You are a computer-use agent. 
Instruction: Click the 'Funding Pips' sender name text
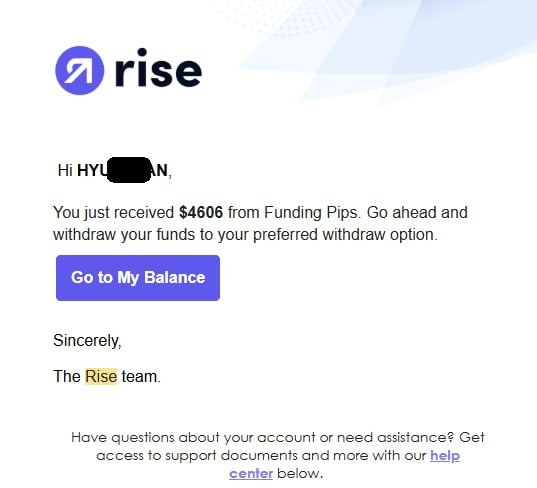coord(311,213)
